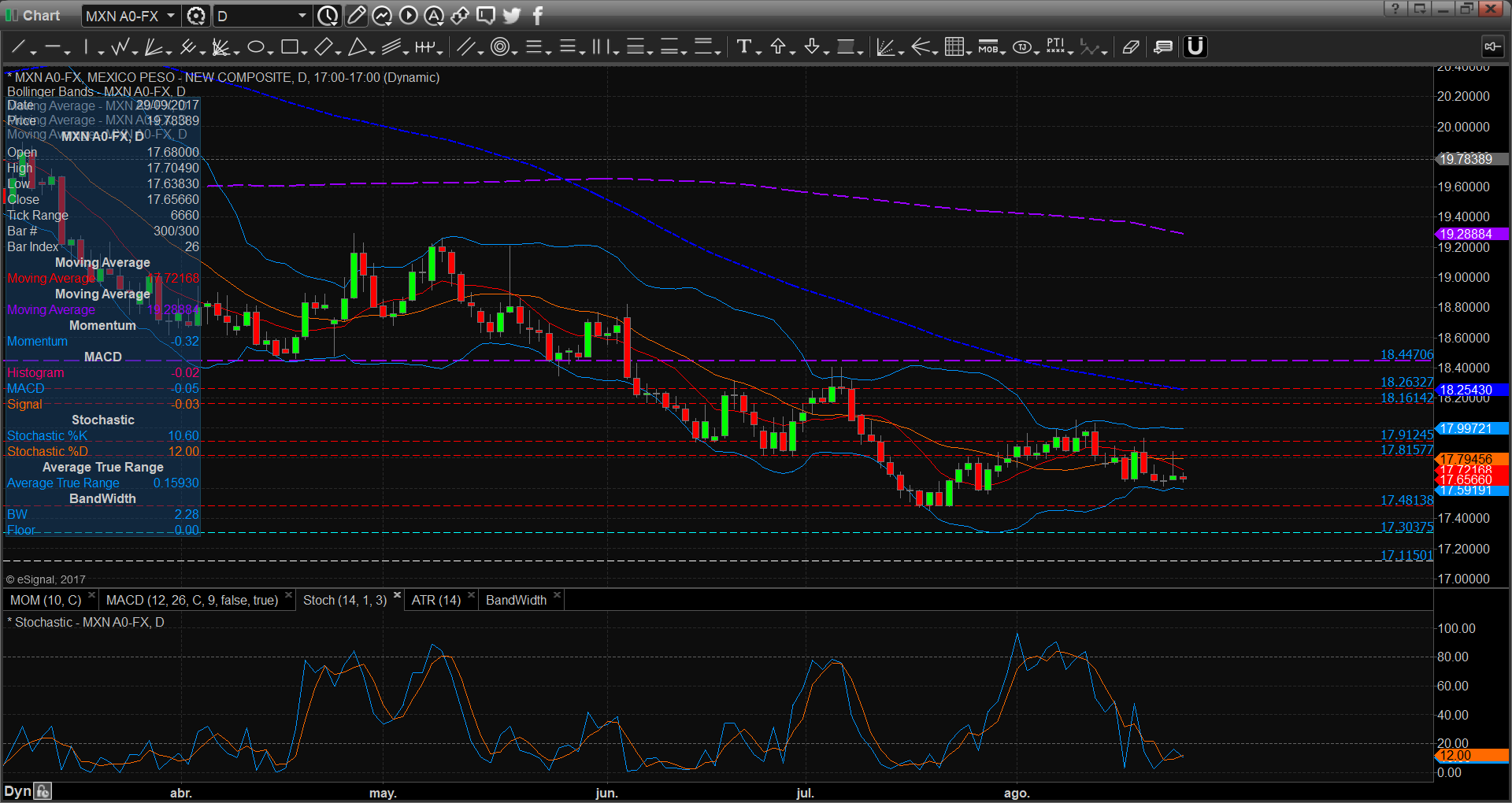Select the zigzag polyline tool

[120, 47]
